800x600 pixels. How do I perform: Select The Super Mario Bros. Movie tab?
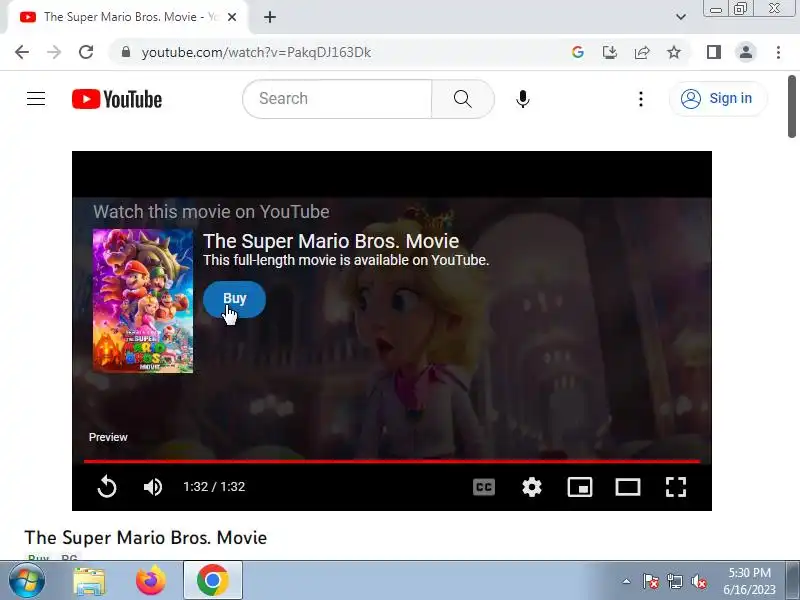click(128, 17)
